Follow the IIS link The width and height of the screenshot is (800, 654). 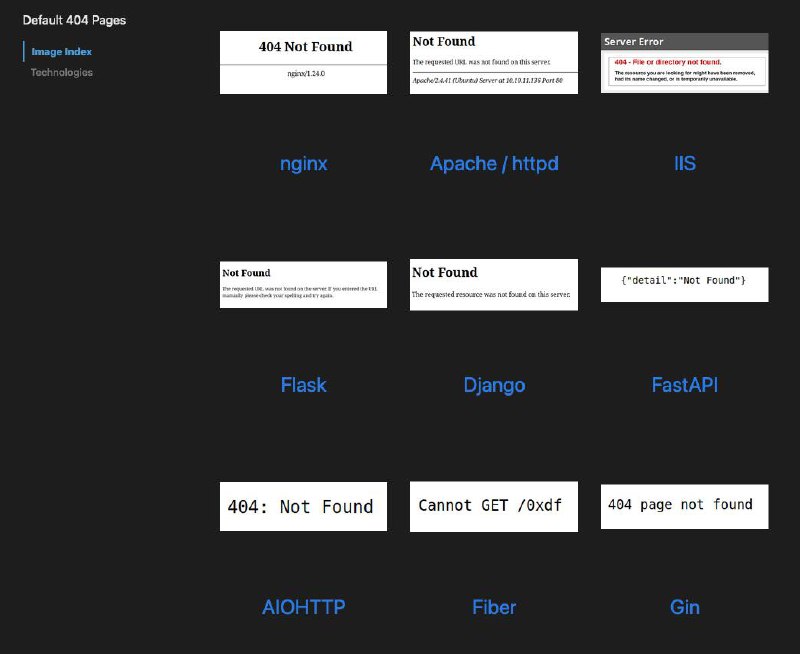(685, 164)
